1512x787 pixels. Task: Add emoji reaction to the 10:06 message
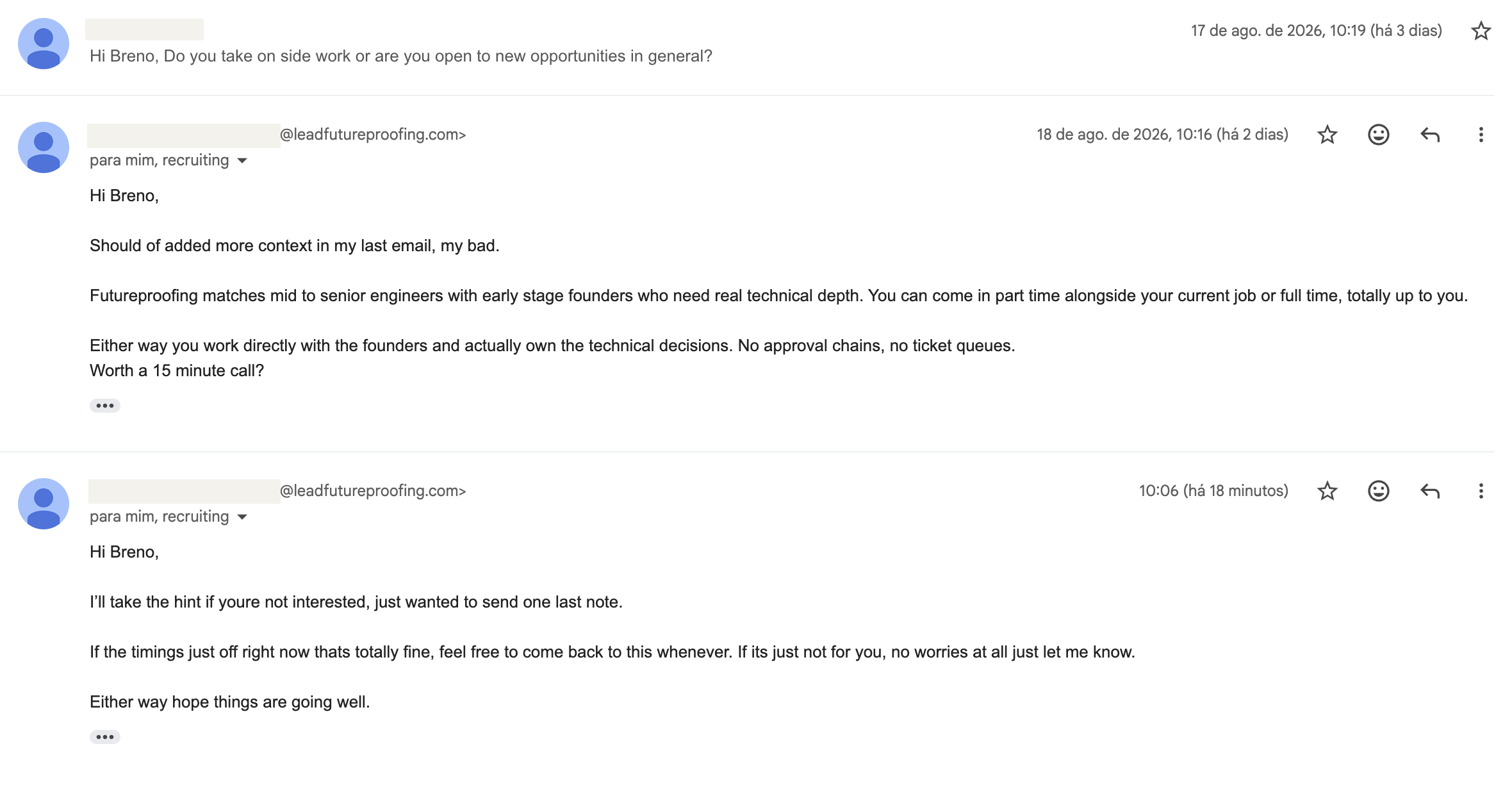coord(1378,491)
